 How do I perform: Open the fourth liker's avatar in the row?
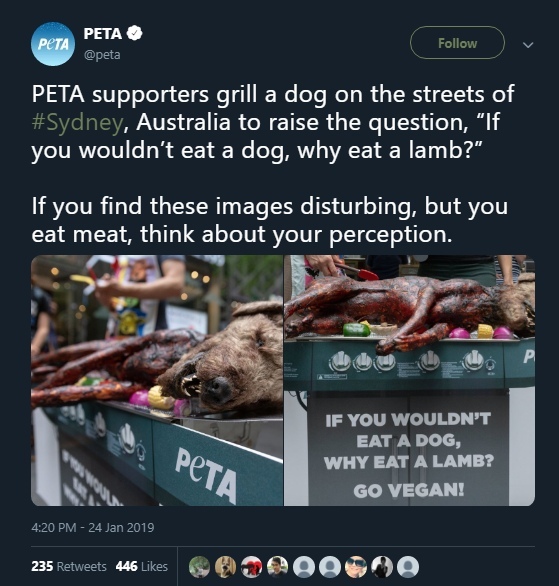(x=277, y=567)
